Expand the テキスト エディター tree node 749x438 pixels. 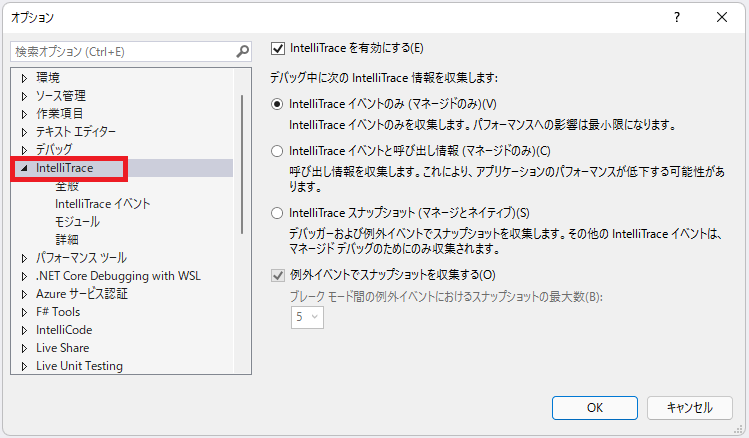coord(24,132)
